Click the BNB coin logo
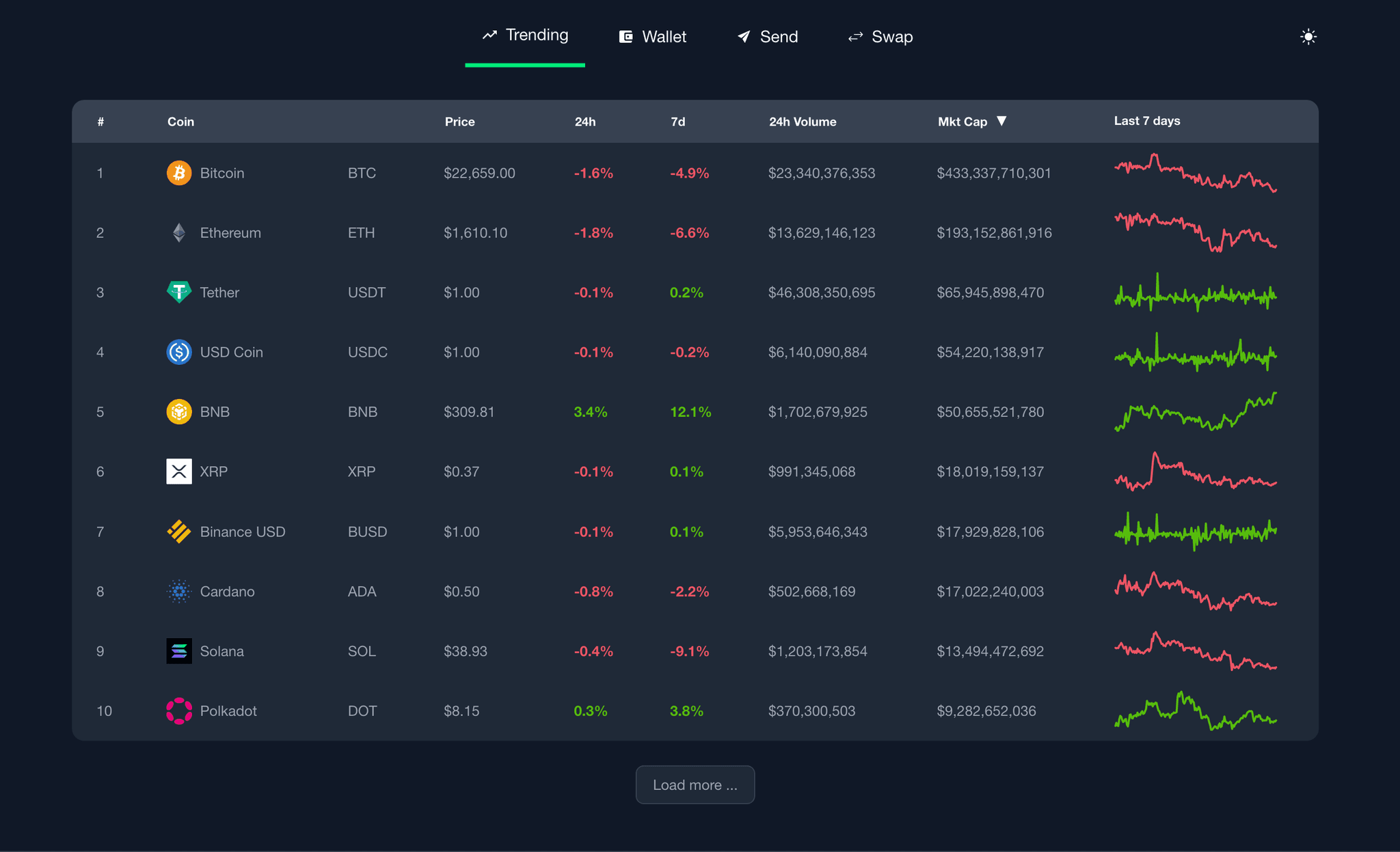The height and width of the screenshot is (852, 1400). tap(179, 412)
